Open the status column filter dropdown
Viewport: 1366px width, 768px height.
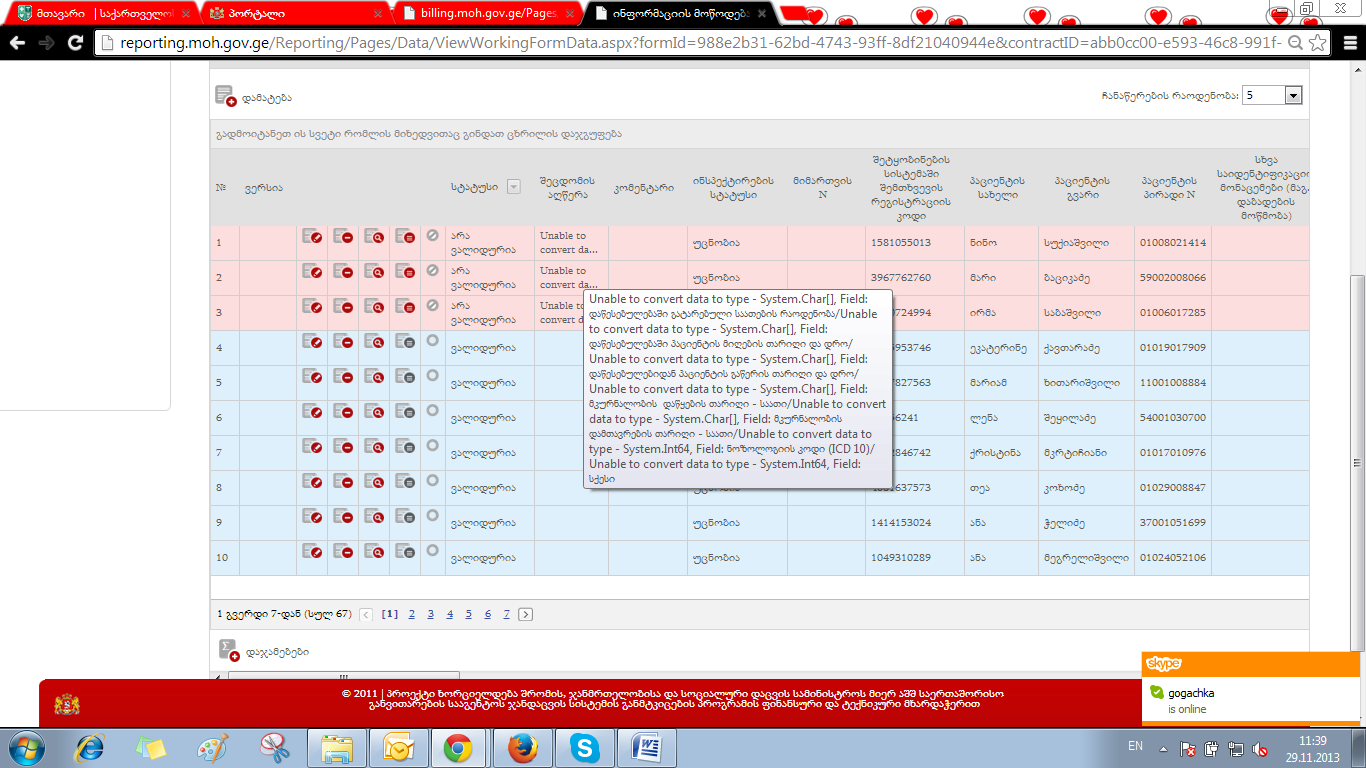click(514, 186)
